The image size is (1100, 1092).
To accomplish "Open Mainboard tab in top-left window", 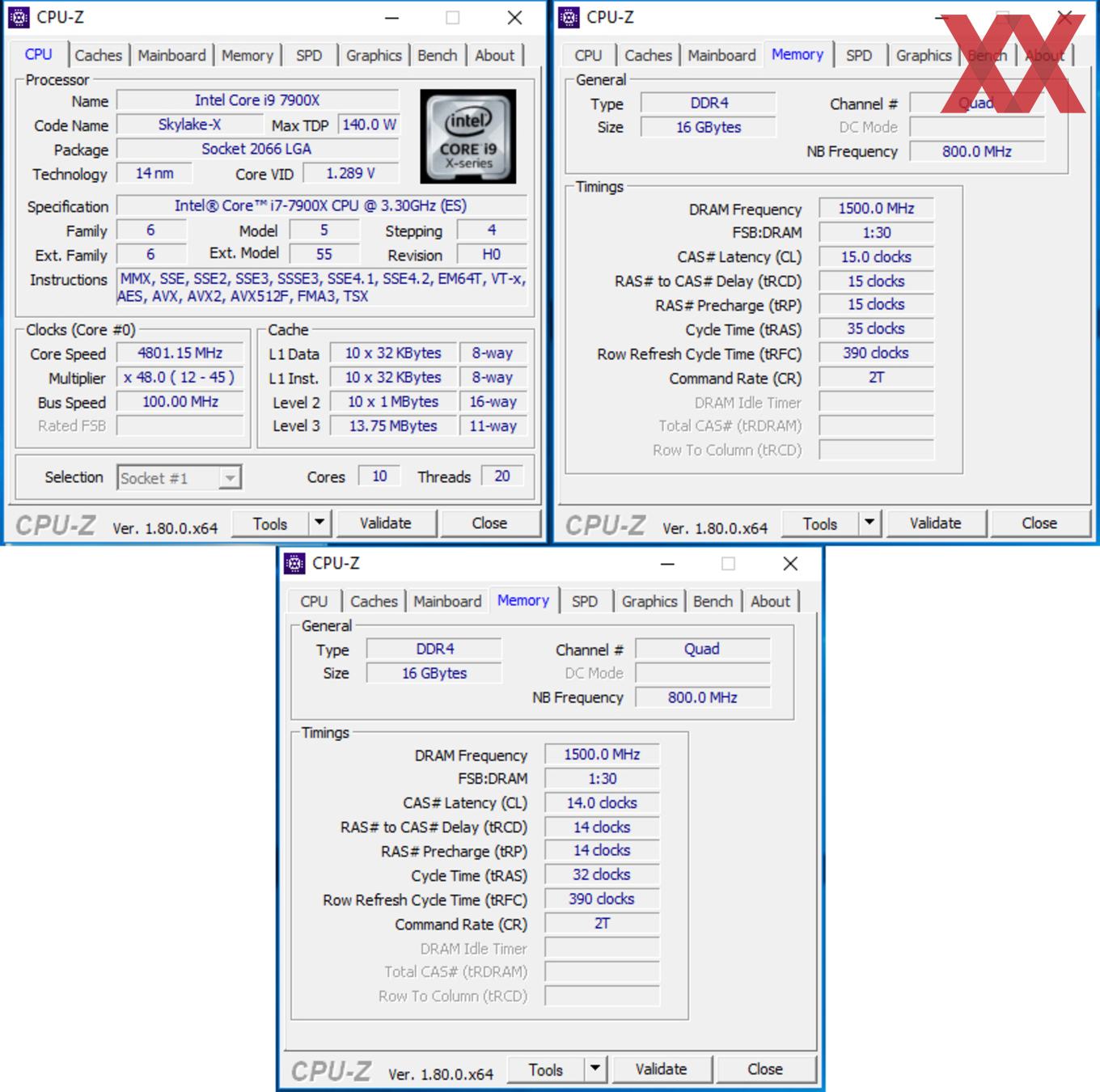I will tap(171, 55).
